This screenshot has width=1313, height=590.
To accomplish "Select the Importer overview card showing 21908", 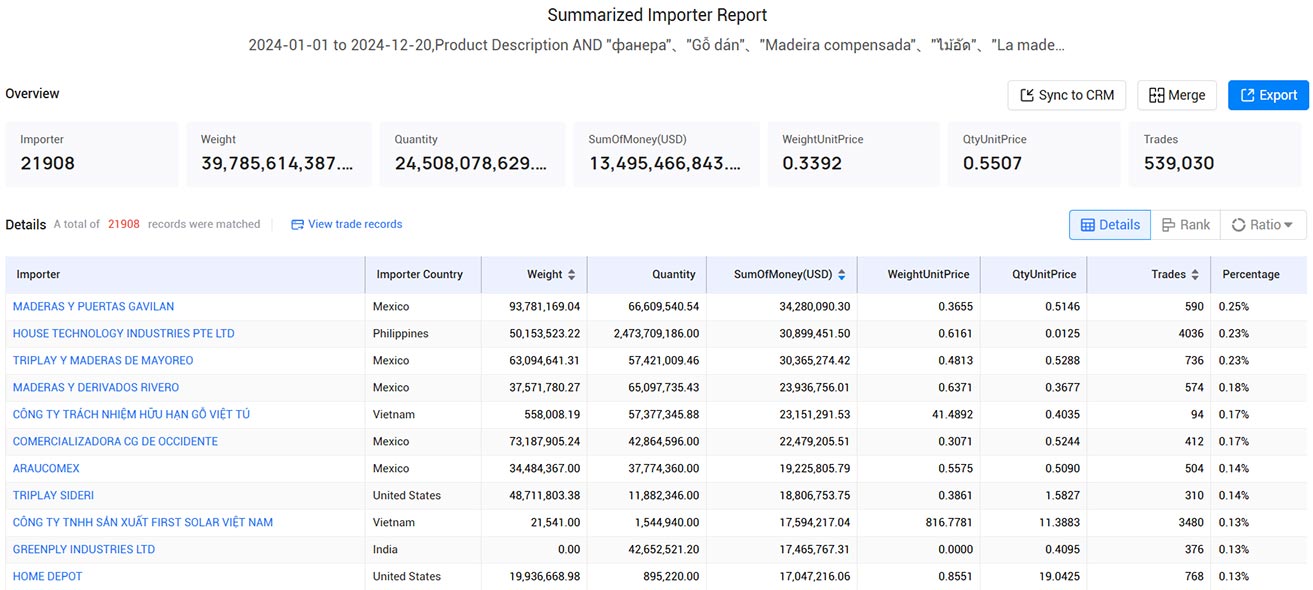I will pyautogui.click(x=92, y=154).
